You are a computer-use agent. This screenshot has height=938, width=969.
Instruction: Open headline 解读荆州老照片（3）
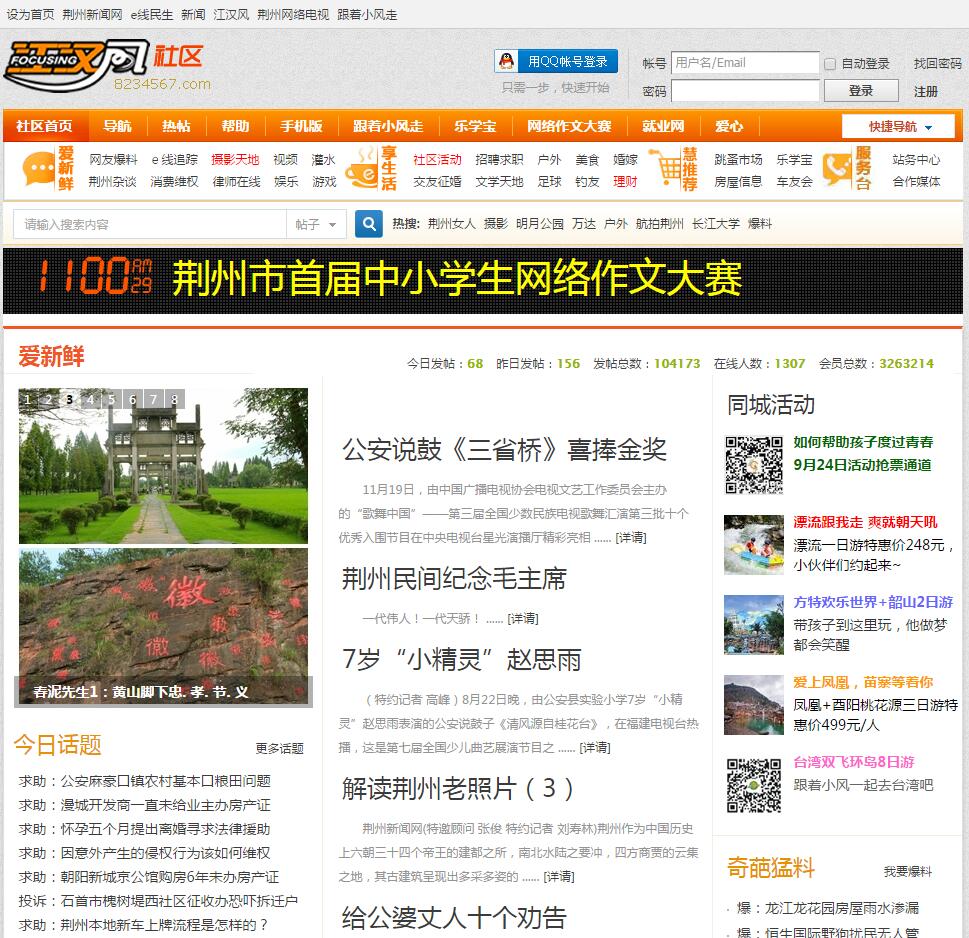click(x=458, y=788)
